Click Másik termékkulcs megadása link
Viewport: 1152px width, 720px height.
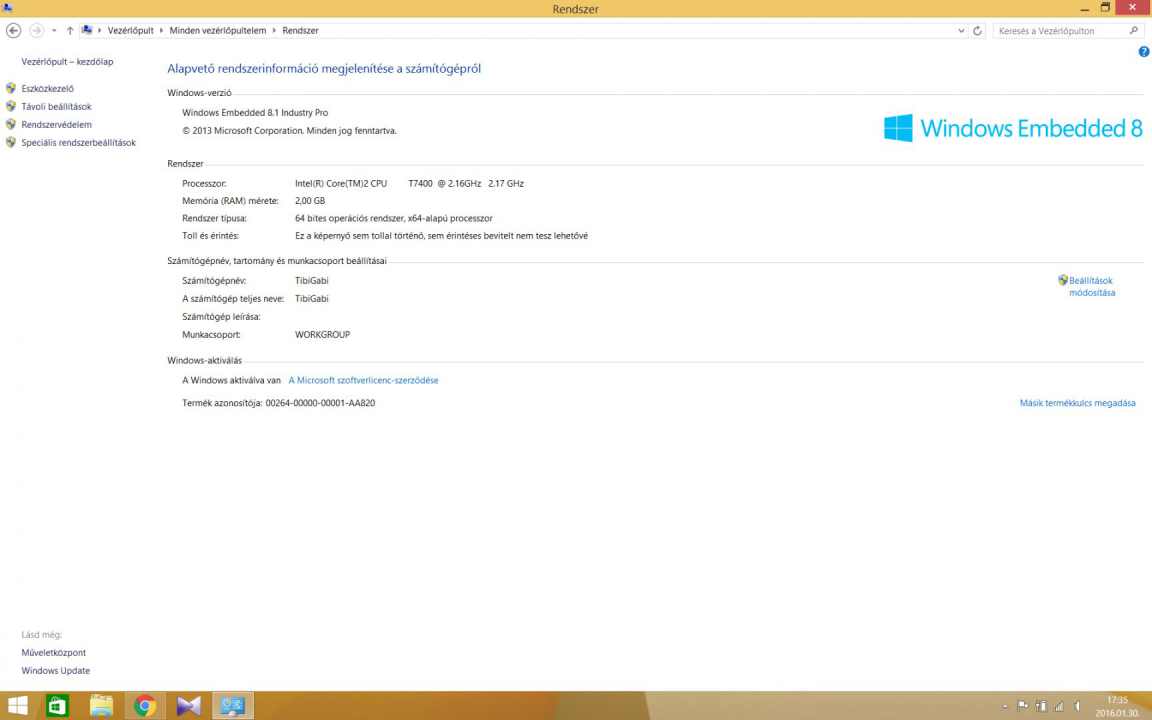click(1077, 403)
